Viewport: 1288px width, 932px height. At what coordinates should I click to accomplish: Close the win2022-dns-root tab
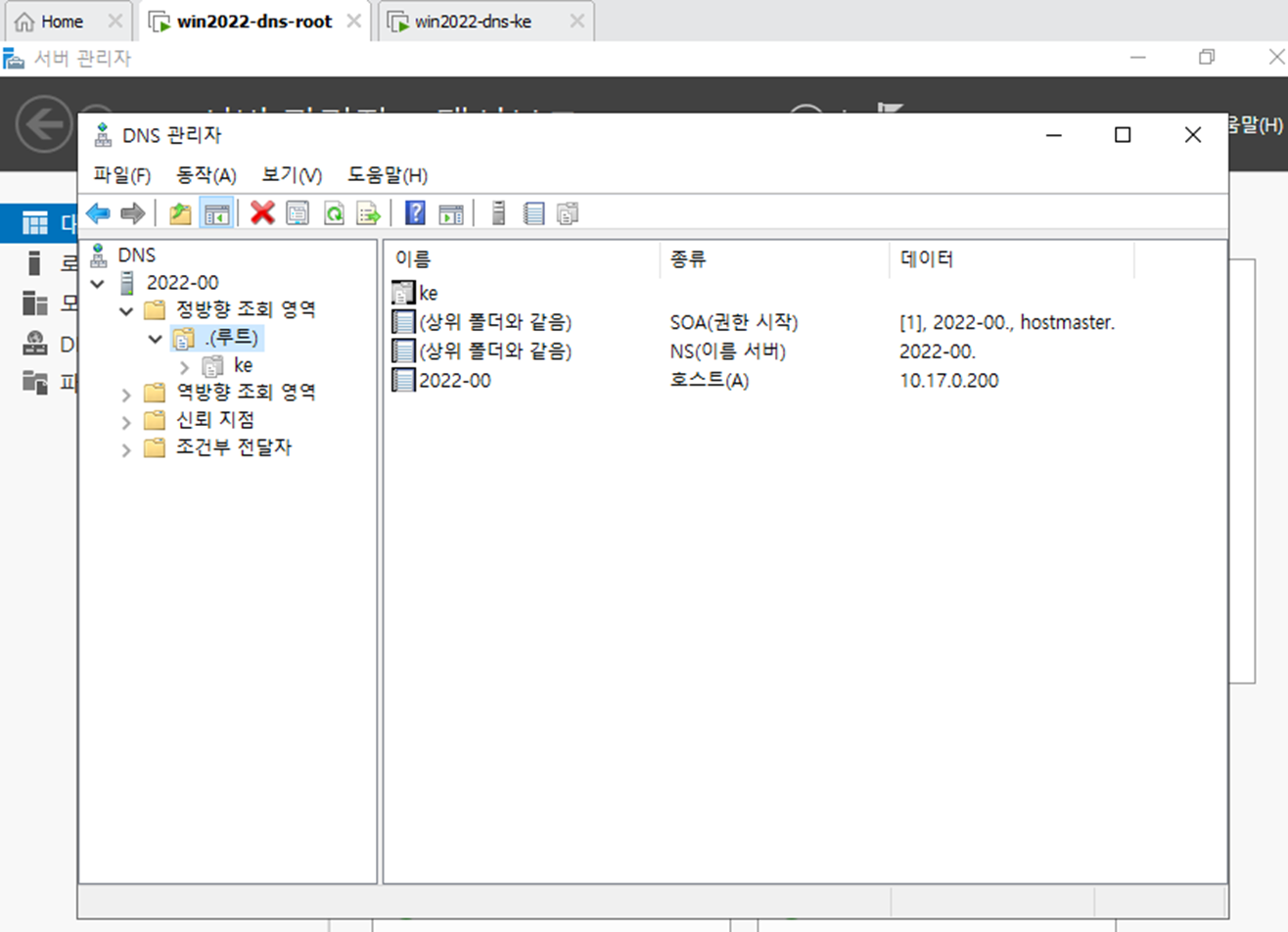pyautogui.click(x=354, y=22)
